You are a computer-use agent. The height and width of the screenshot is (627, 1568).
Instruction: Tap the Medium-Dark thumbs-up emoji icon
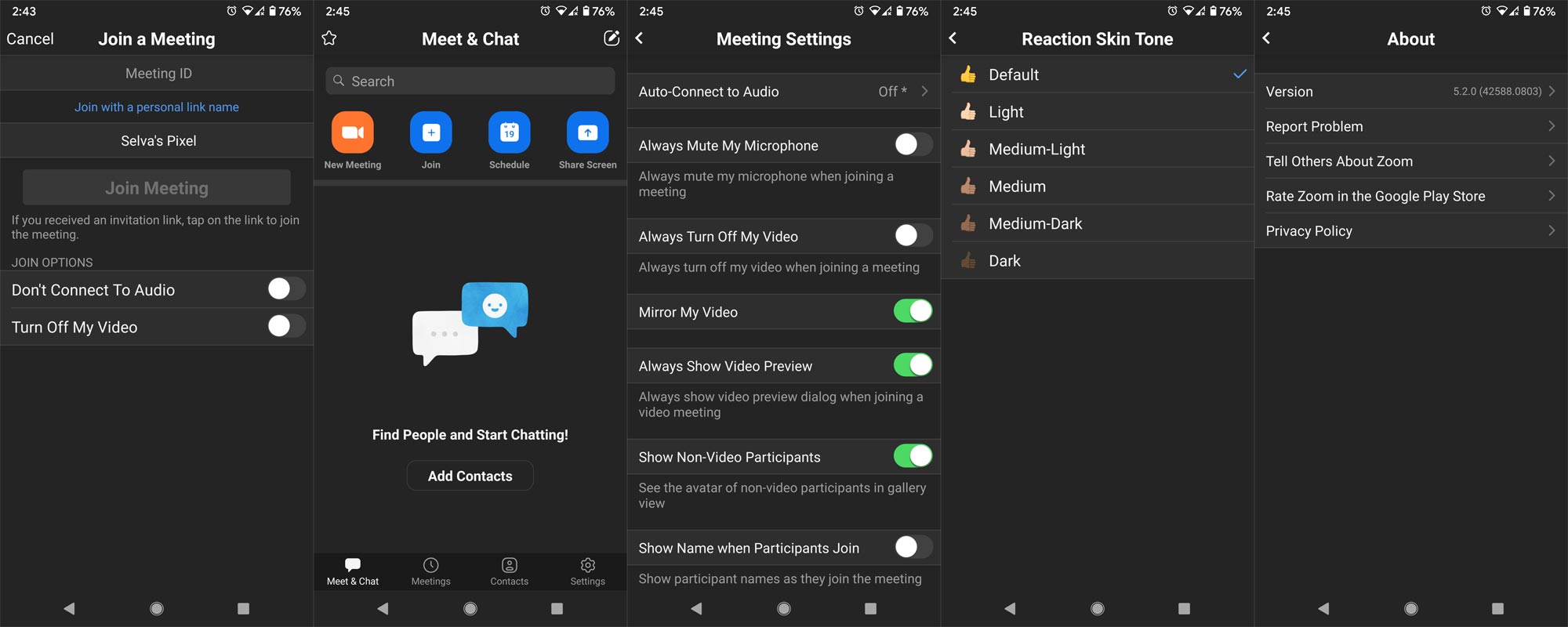968,223
